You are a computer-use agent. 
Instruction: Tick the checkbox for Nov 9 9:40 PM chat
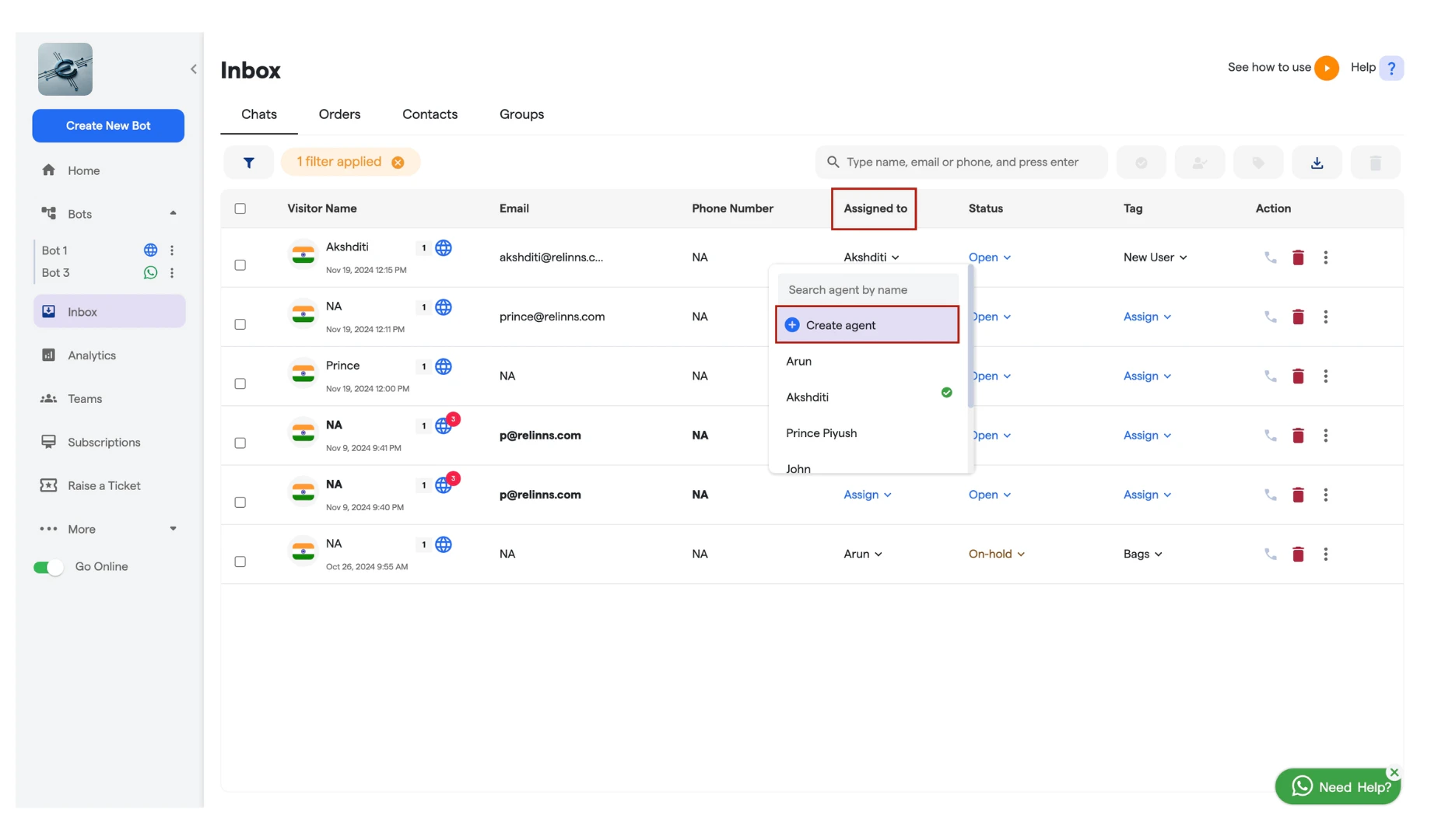pyautogui.click(x=240, y=502)
